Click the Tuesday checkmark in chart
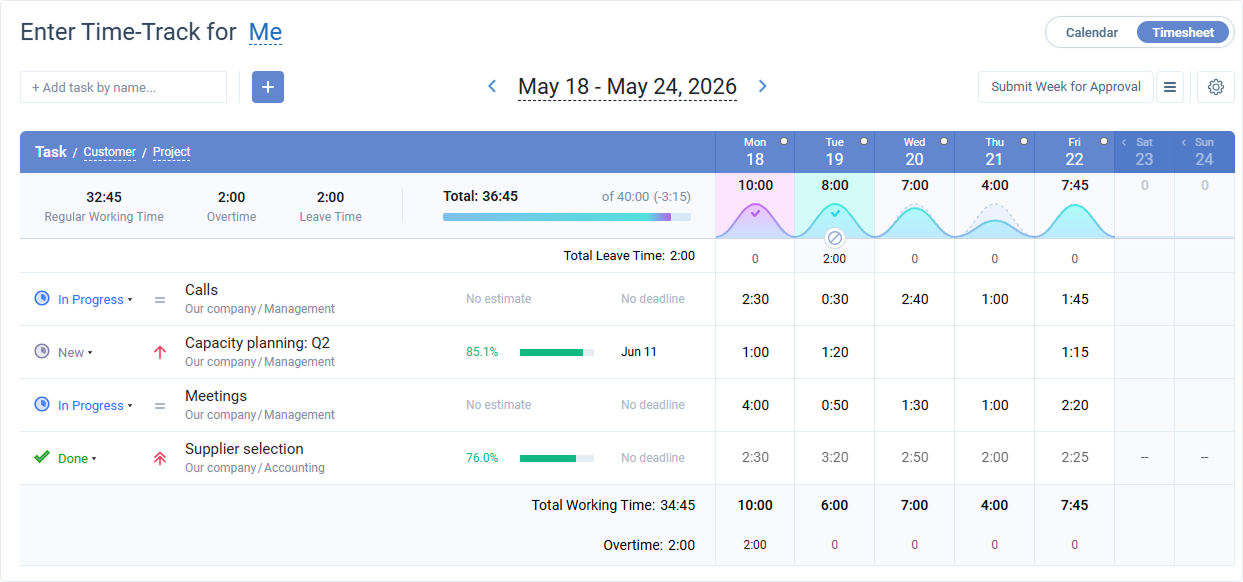 [x=835, y=213]
